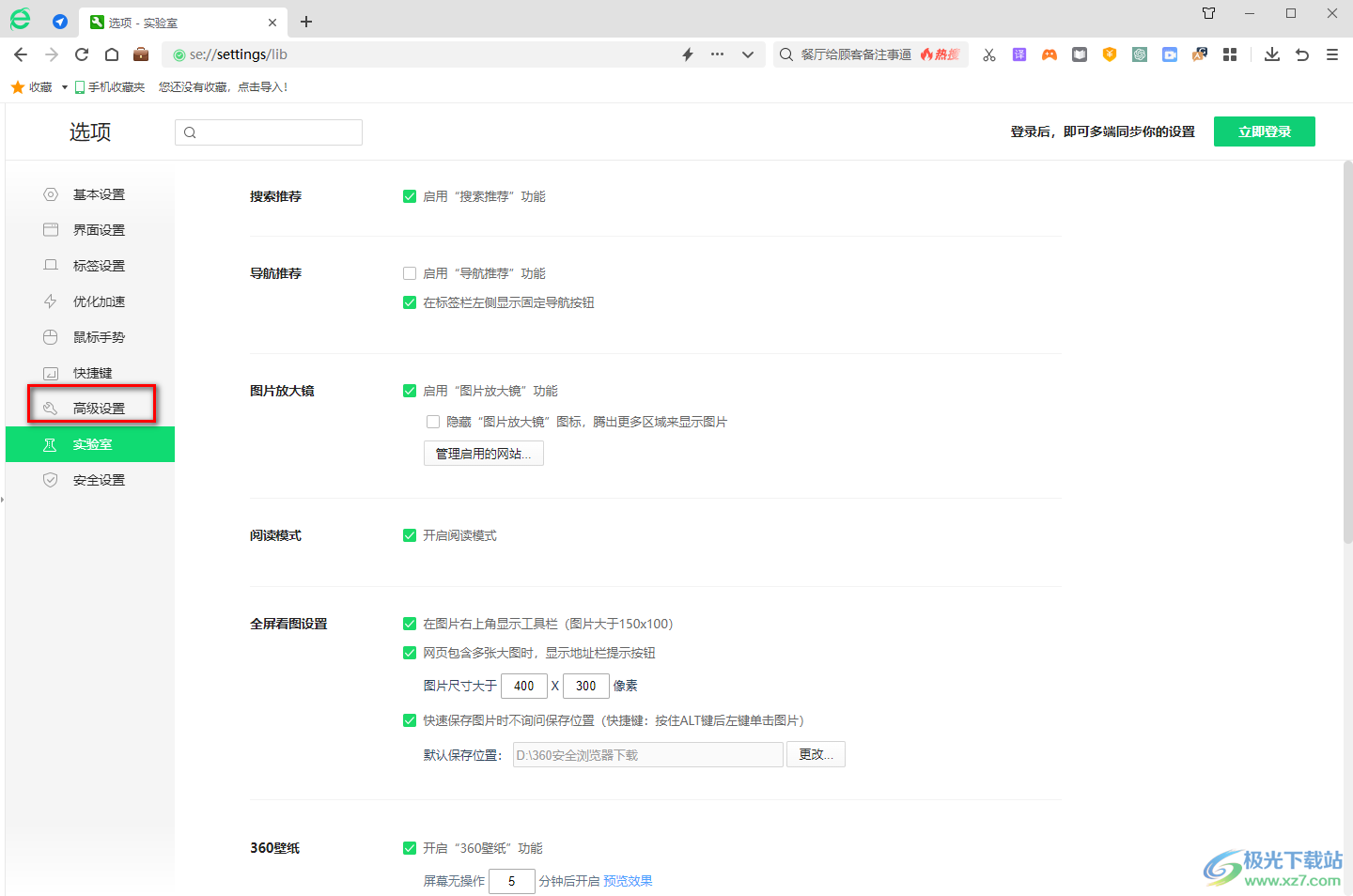Open the green ChatGPT-style extension icon
Image resolution: width=1353 pixels, height=896 pixels.
point(1140,54)
